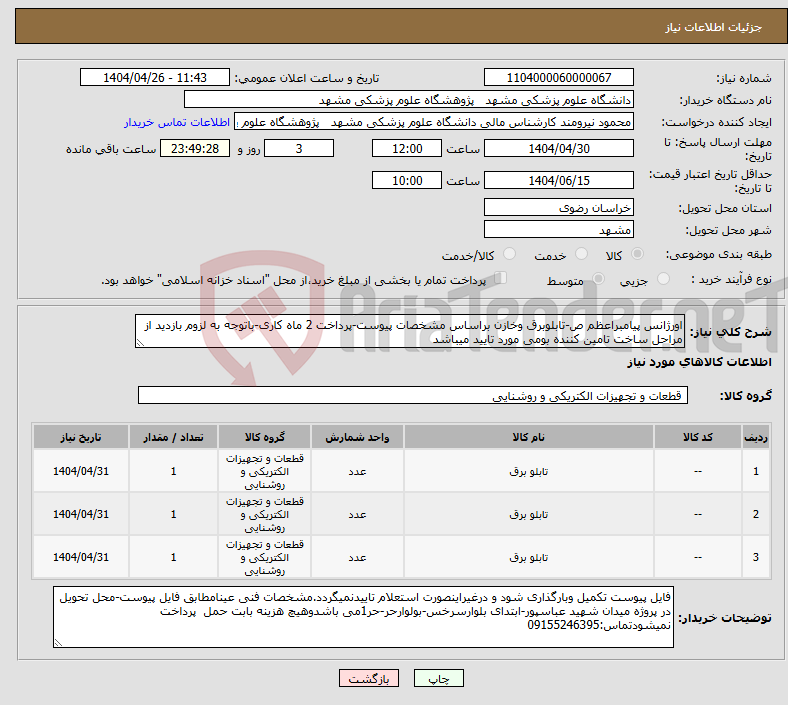The width and height of the screenshot is (788, 705).
Task: Click the buyer organization name field
Action: pos(409,99)
